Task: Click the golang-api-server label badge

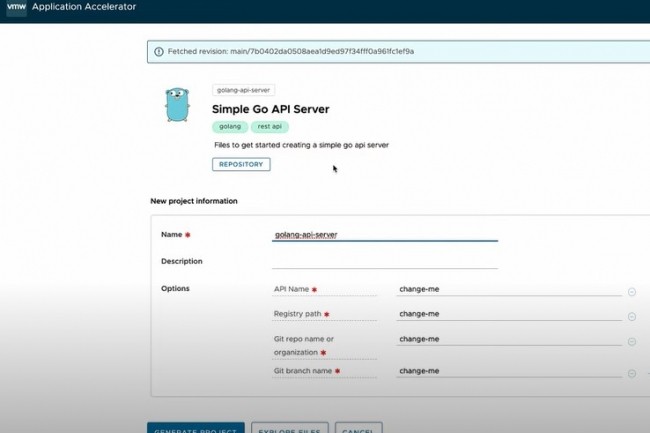Action: click(x=243, y=90)
